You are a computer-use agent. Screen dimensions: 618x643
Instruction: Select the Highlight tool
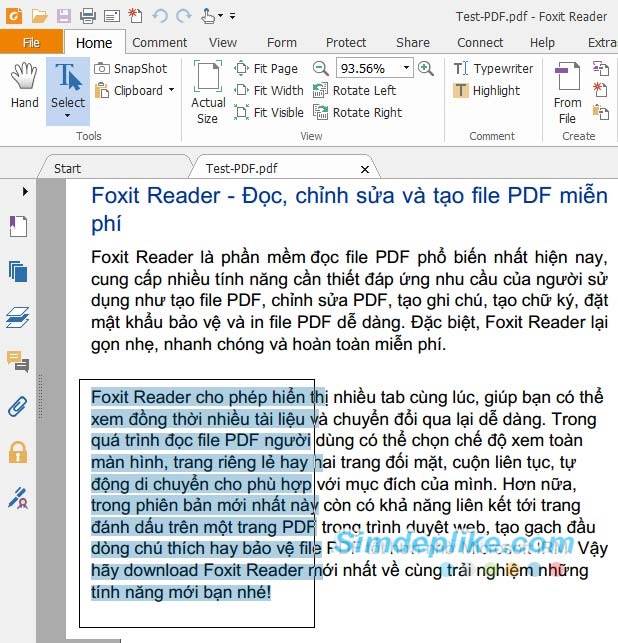pos(486,90)
